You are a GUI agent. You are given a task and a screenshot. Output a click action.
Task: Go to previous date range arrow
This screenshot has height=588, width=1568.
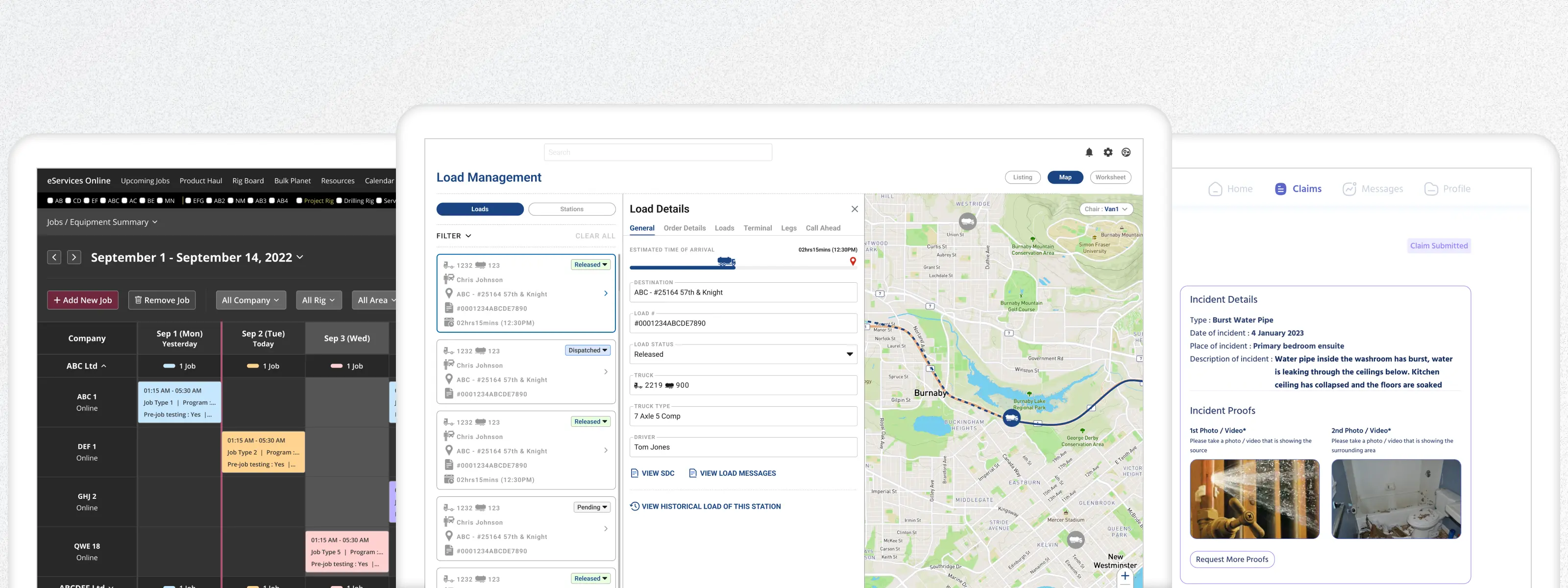point(54,257)
